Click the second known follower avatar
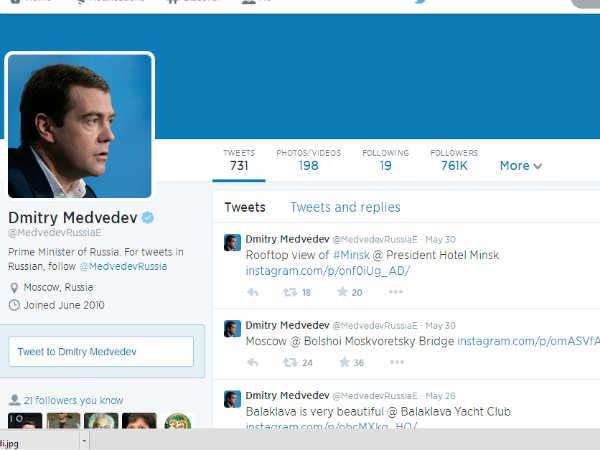 click(x=63, y=421)
